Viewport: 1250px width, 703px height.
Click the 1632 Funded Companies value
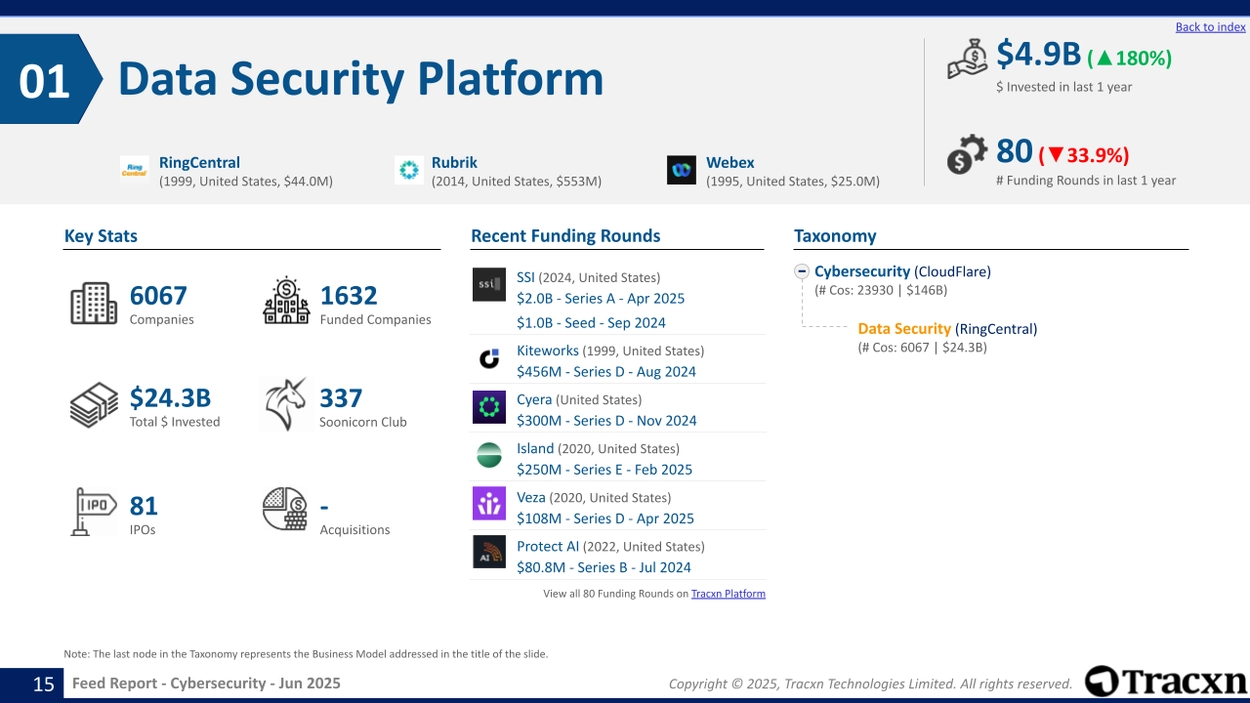click(348, 296)
